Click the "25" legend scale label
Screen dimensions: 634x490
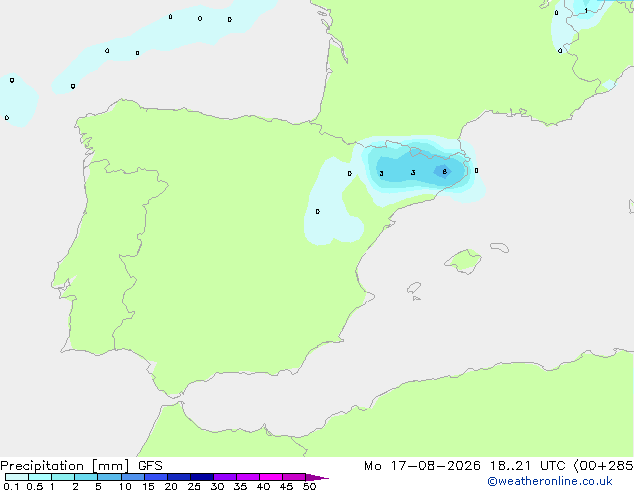click(194, 486)
